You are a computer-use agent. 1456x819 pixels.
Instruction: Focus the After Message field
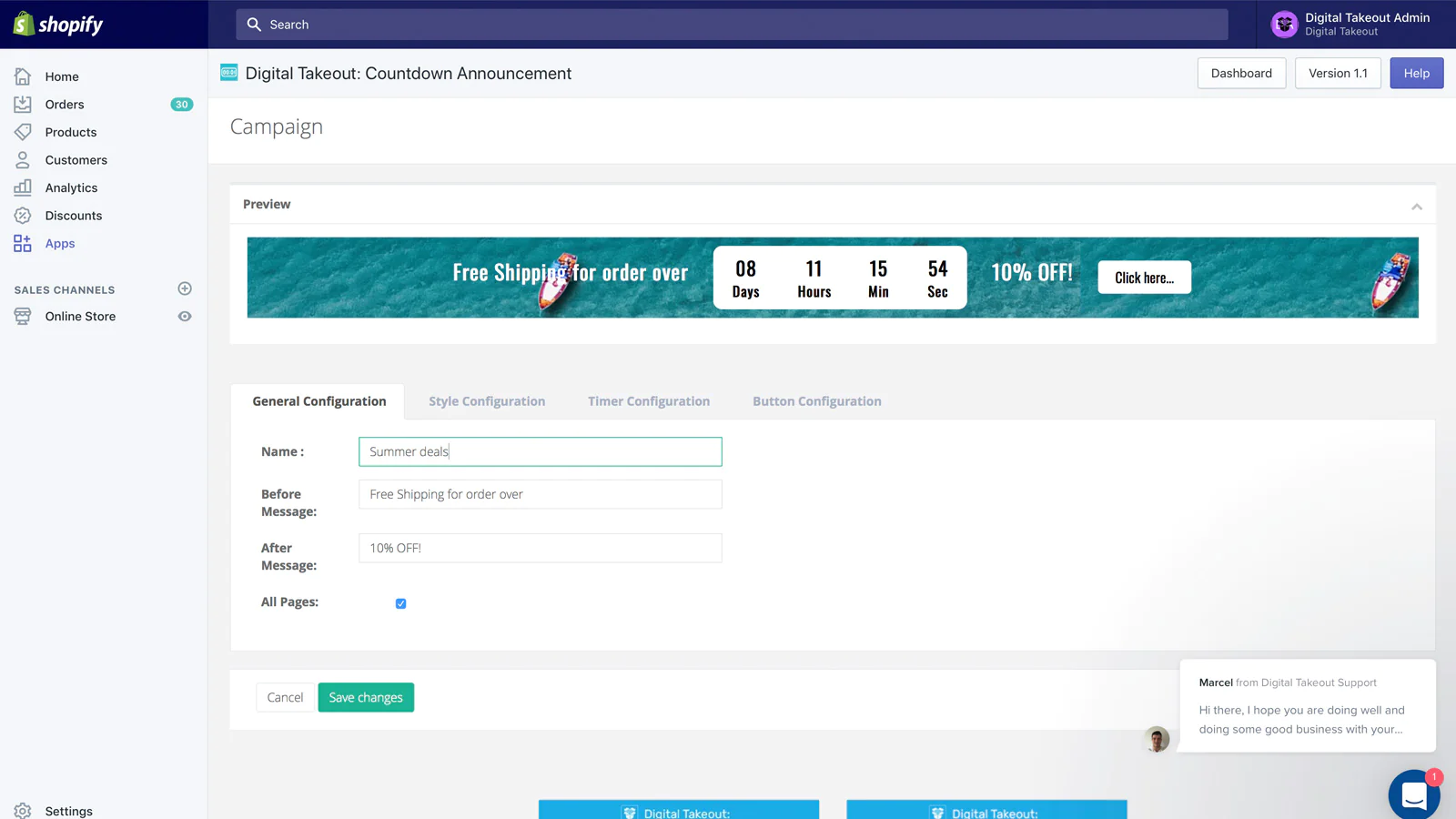[x=541, y=548]
